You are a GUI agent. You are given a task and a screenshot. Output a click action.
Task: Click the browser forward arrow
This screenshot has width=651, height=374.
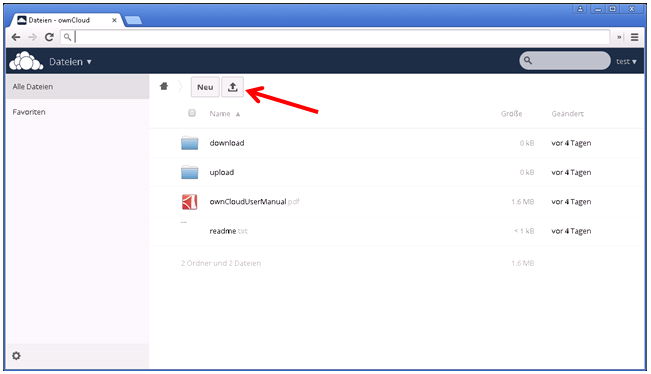tap(32, 37)
